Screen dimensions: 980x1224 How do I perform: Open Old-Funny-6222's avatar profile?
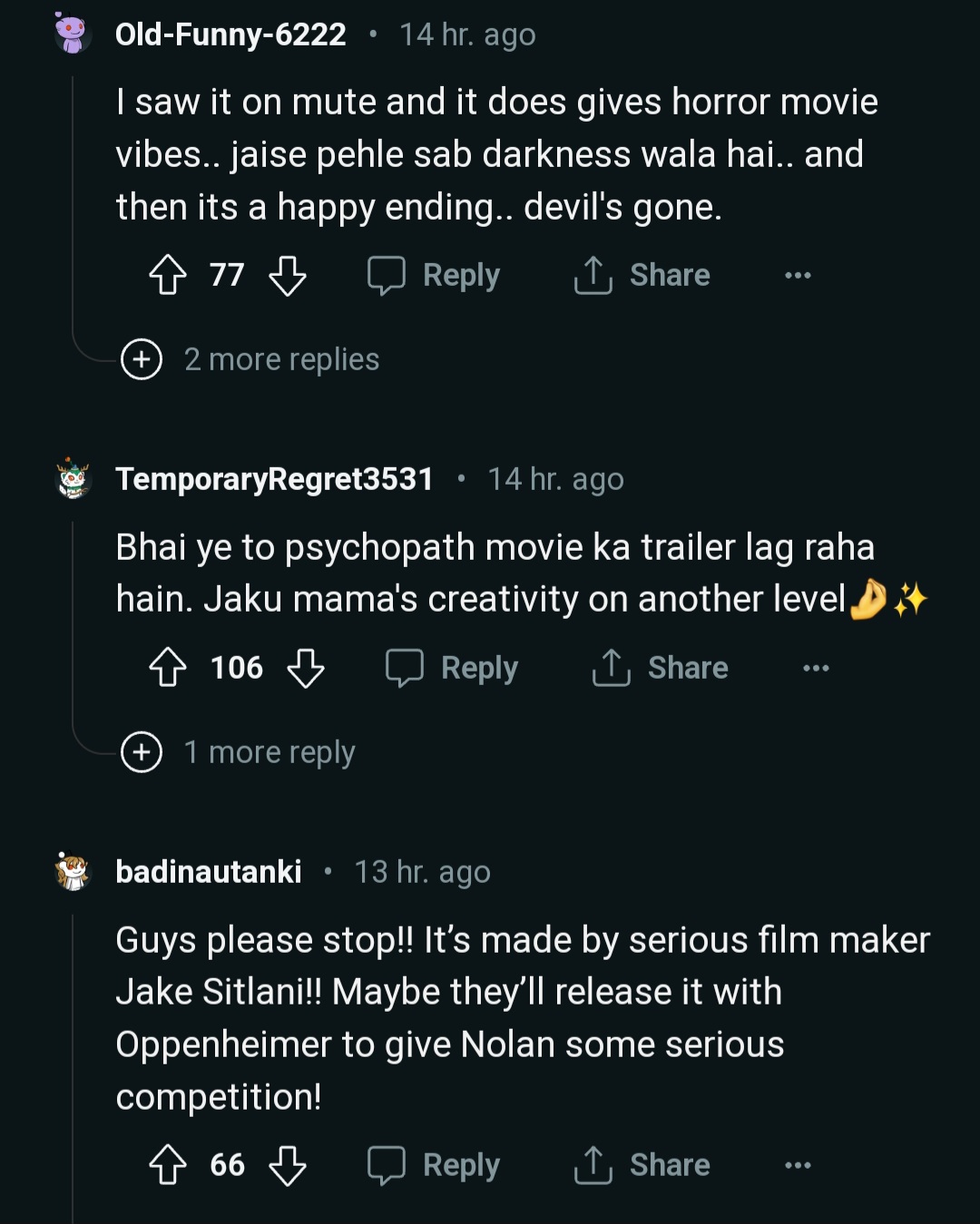(x=72, y=34)
